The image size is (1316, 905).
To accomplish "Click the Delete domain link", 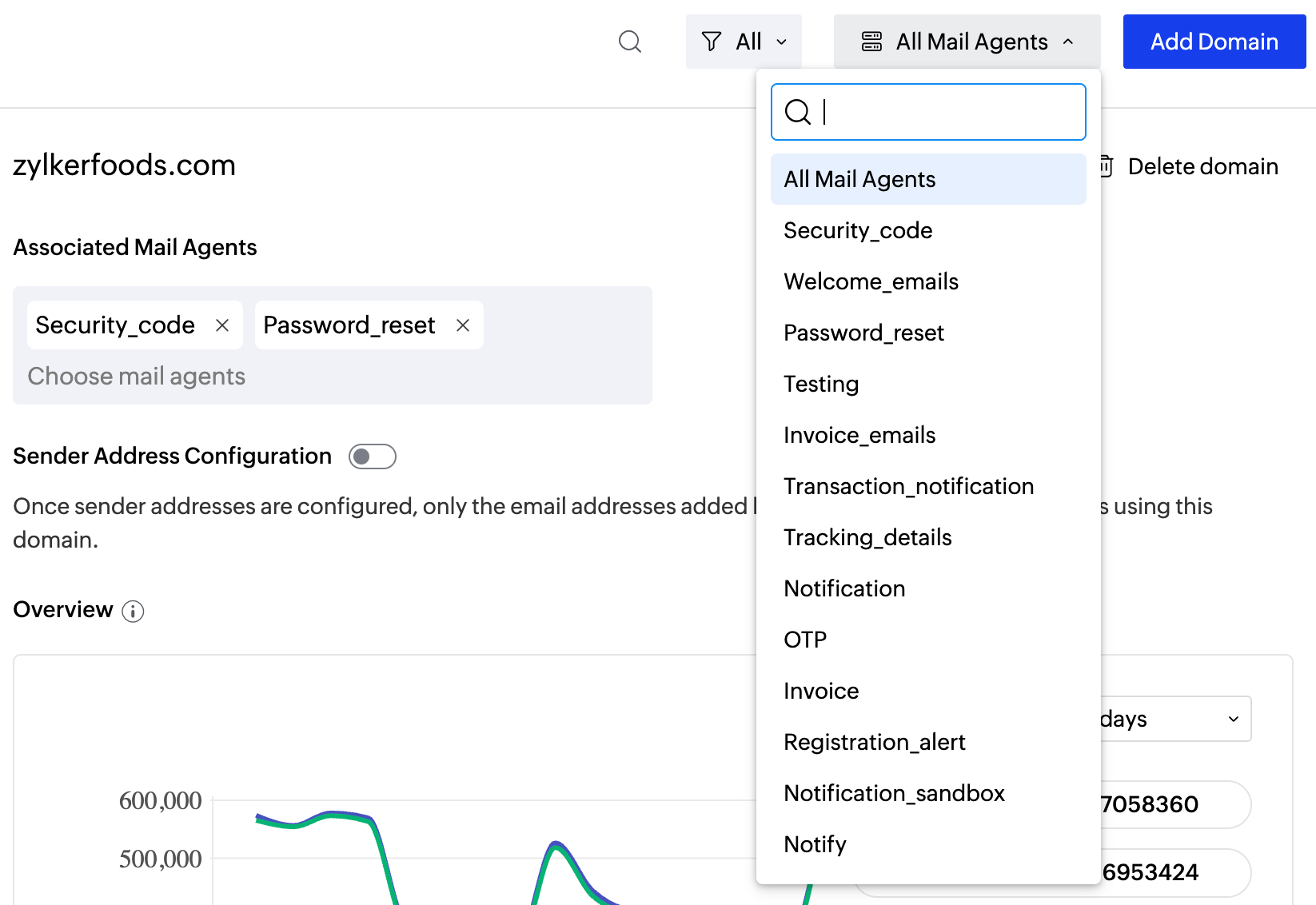I will click(1202, 166).
